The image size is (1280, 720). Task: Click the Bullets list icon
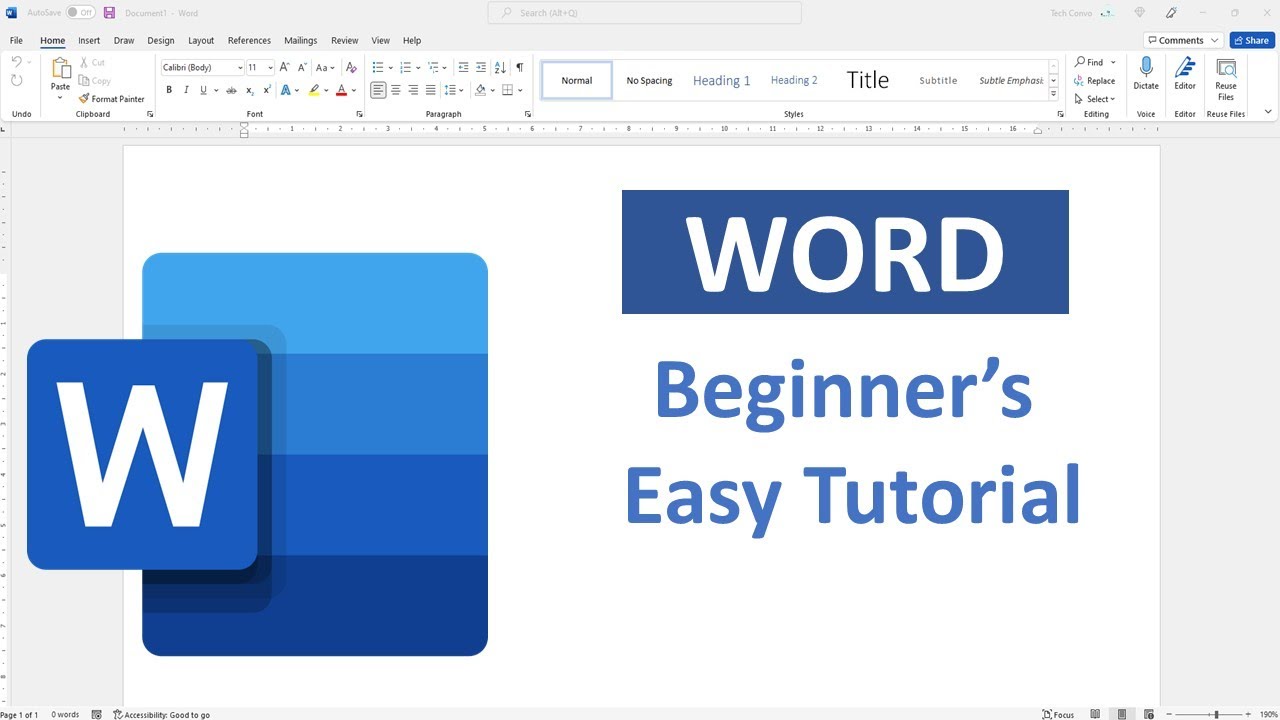[378, 67]
